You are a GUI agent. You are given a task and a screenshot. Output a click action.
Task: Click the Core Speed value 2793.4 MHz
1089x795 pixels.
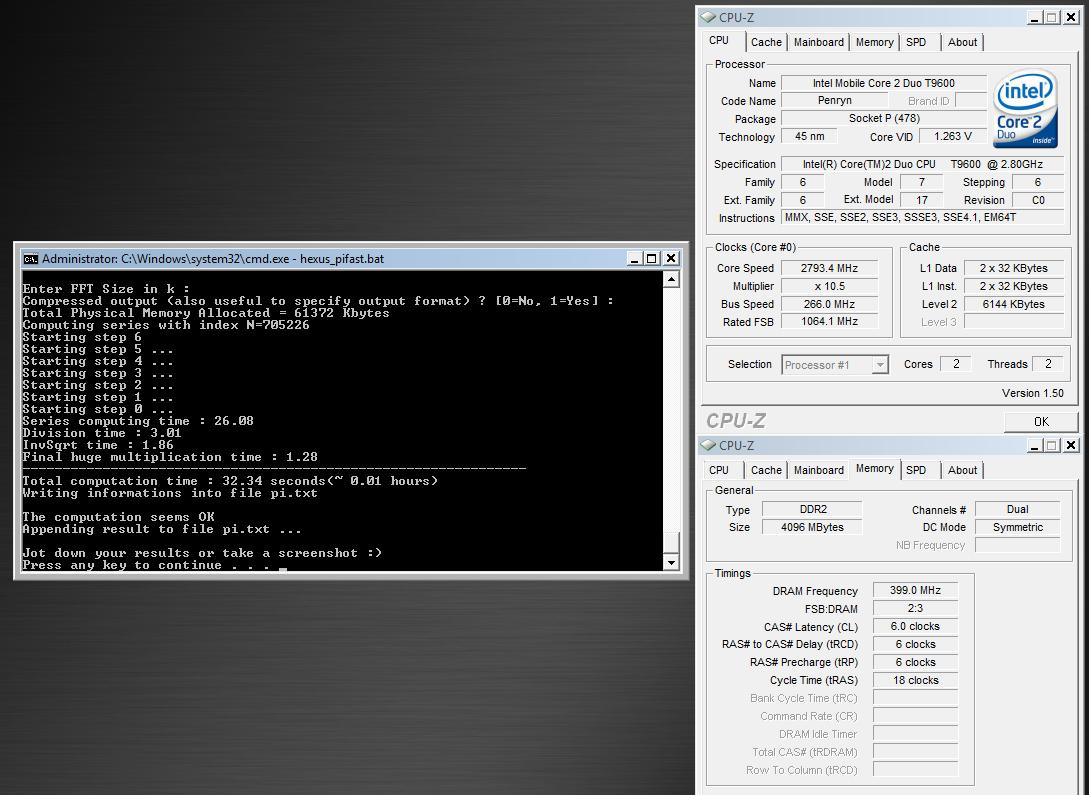tap(829, 268)
